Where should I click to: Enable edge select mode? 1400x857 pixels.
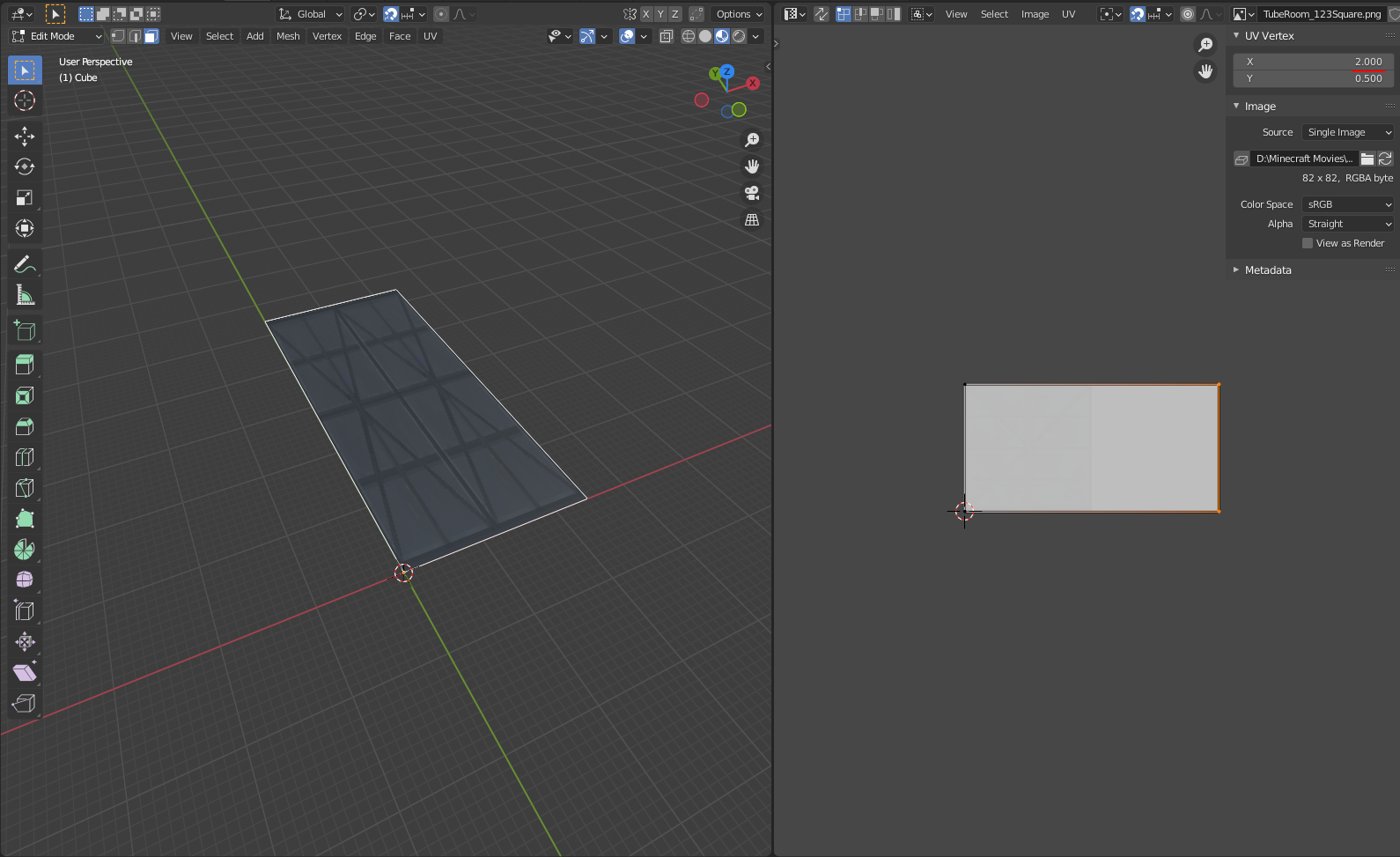coord(135,36)
